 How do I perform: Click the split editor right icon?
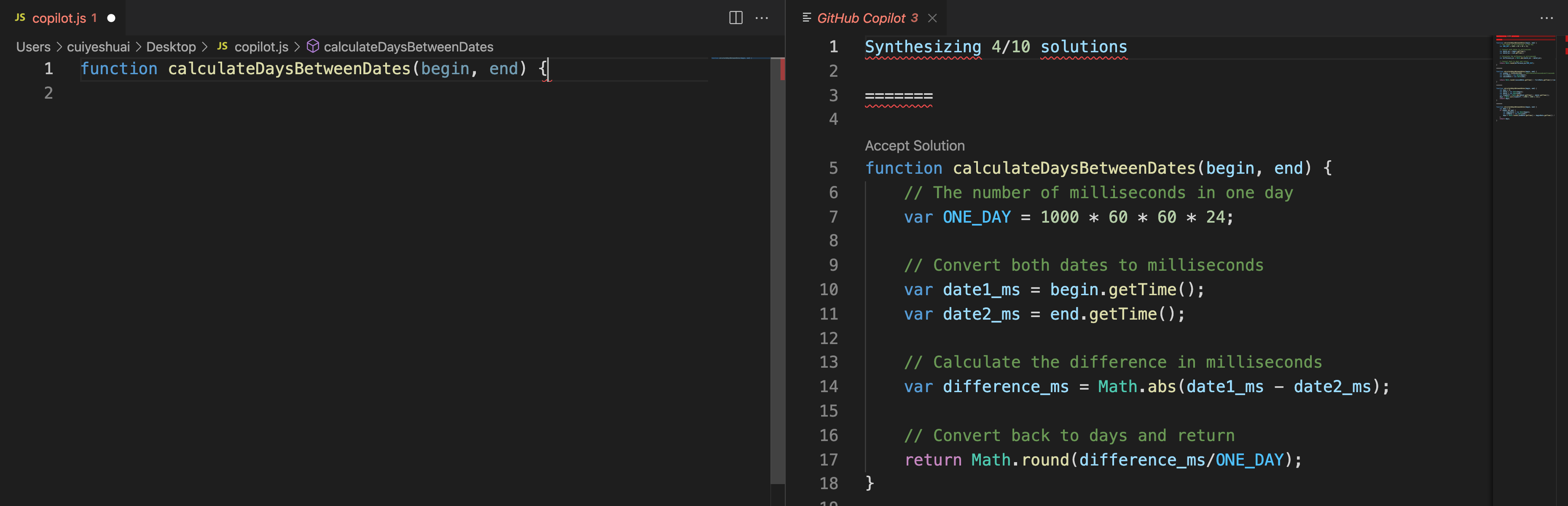(735, 18)
